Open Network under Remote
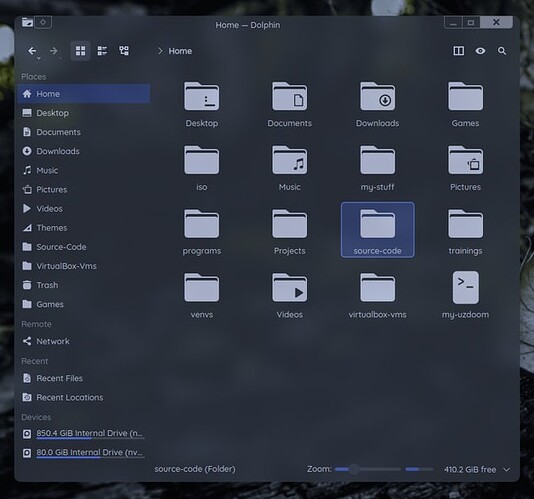The height and width of the screenshot is (499, 534). (x=84, y=341)
